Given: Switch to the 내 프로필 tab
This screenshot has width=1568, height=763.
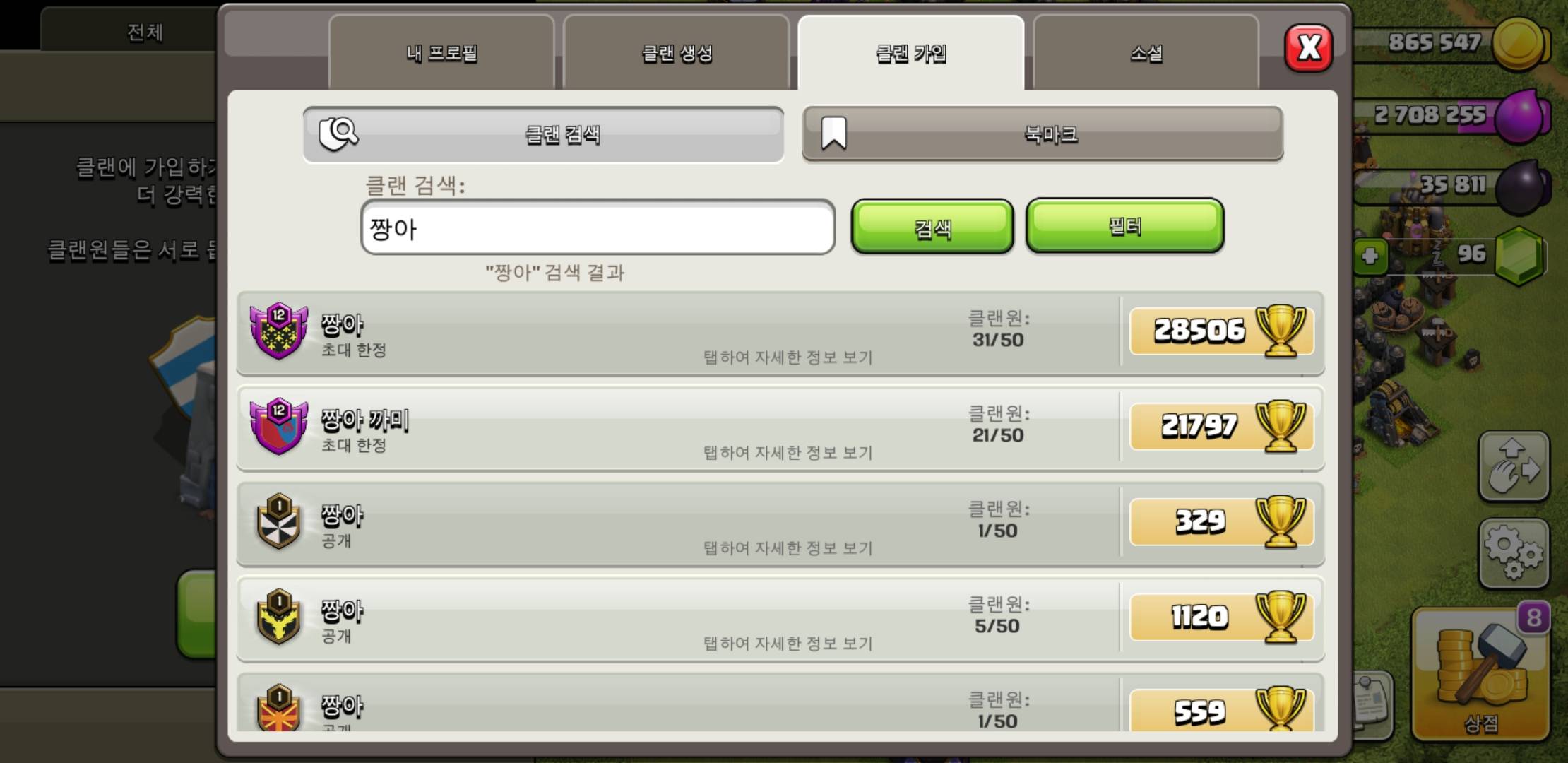Looking at the screenshot, I should pos(441,53).
